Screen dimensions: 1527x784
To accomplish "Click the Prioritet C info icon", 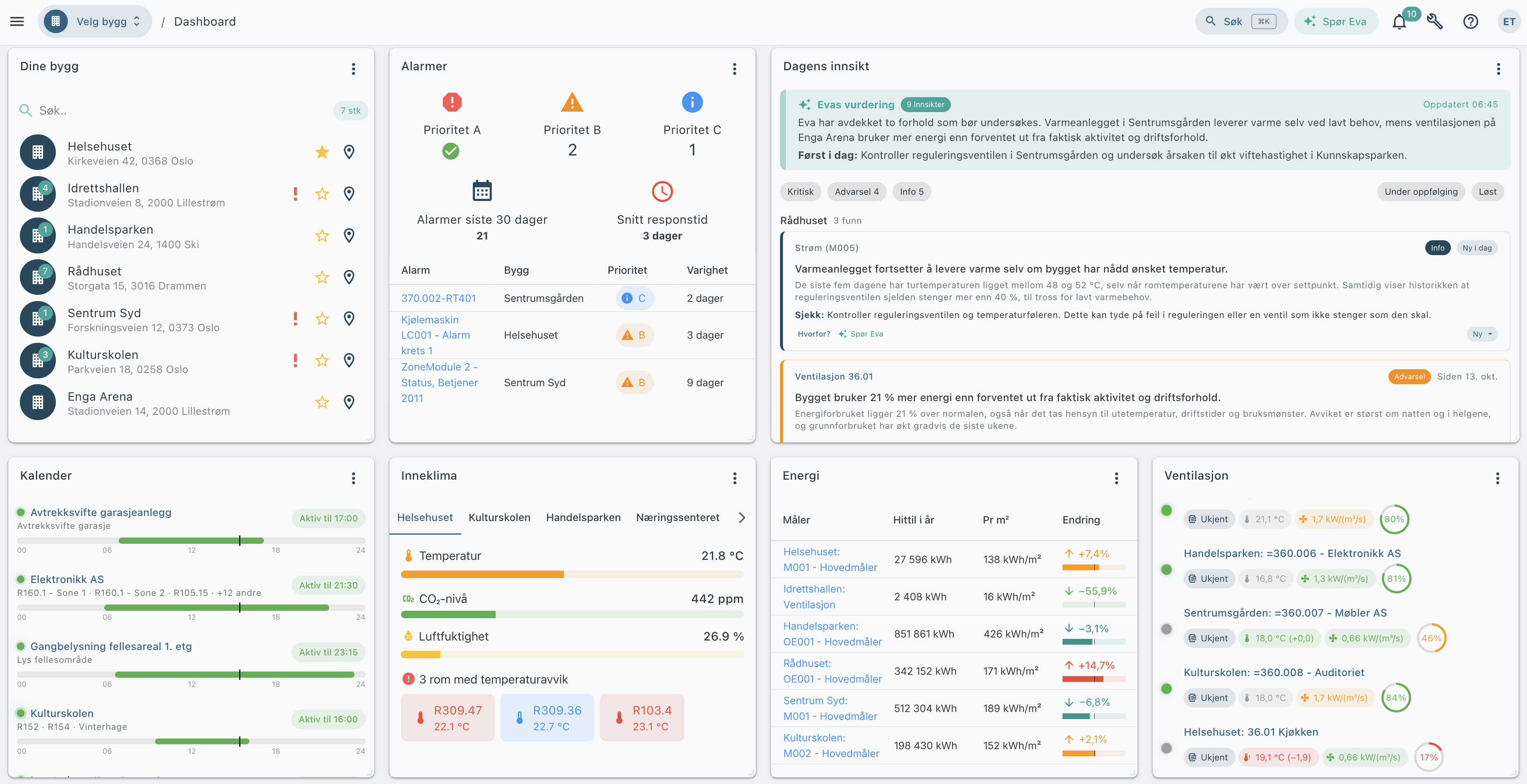I will pos(692,102).
